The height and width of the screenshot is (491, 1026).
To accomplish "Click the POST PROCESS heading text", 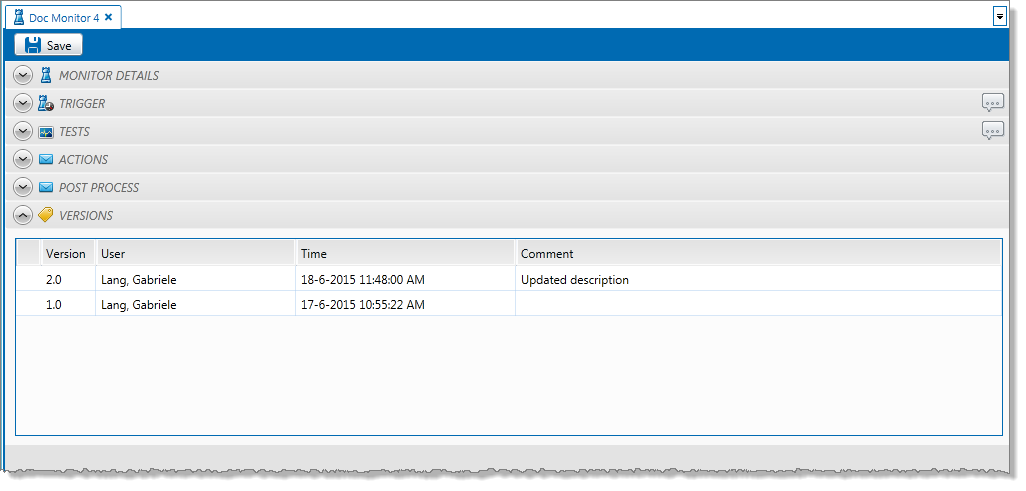I will pyautogui.click(x=99, y=188).
